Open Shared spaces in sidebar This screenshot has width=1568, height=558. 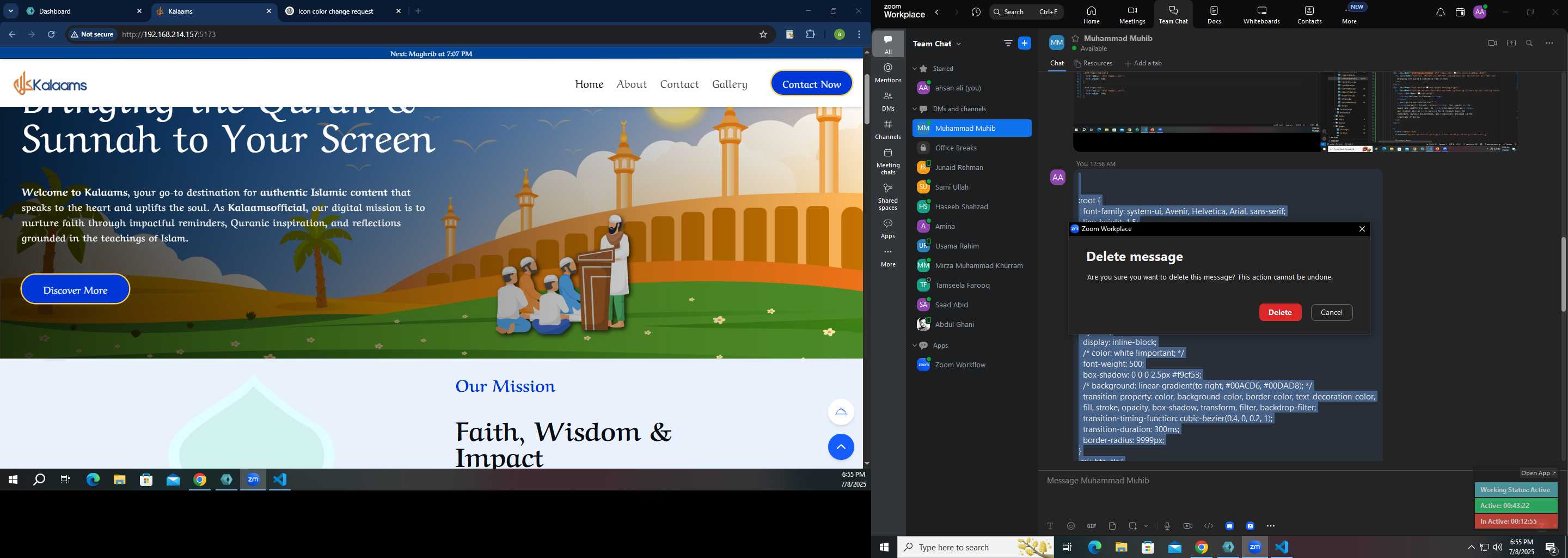point(888,197)
